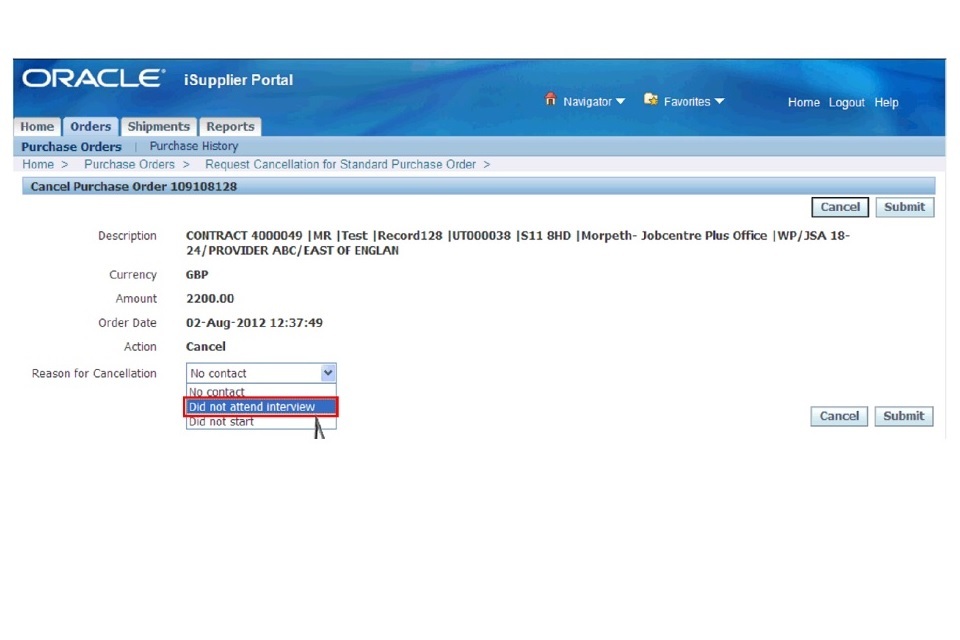Switch to the Home tab
Image resolution: width=960 pixels, height=640 pixels.
point(37,127)
